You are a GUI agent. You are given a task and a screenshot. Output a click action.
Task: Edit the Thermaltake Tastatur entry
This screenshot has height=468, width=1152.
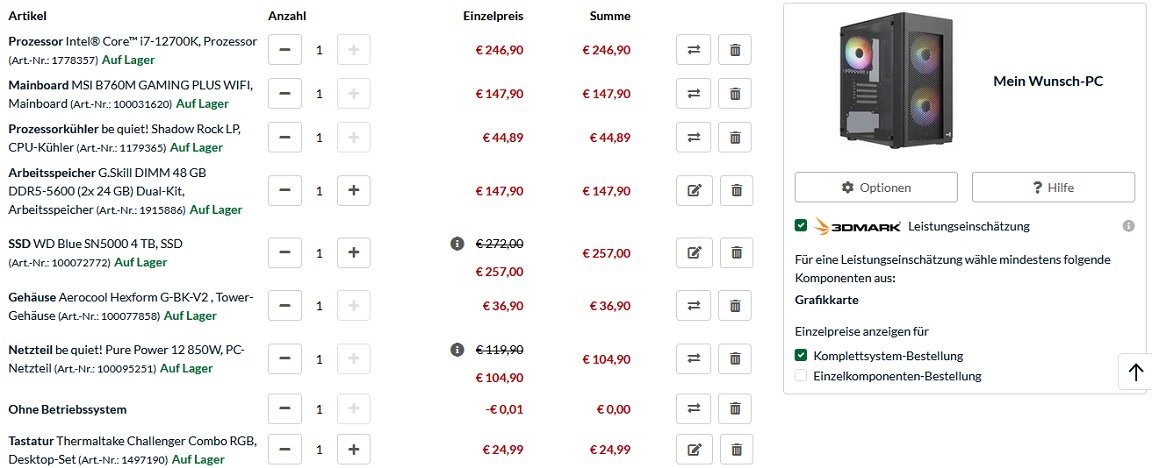pos(693,450)
